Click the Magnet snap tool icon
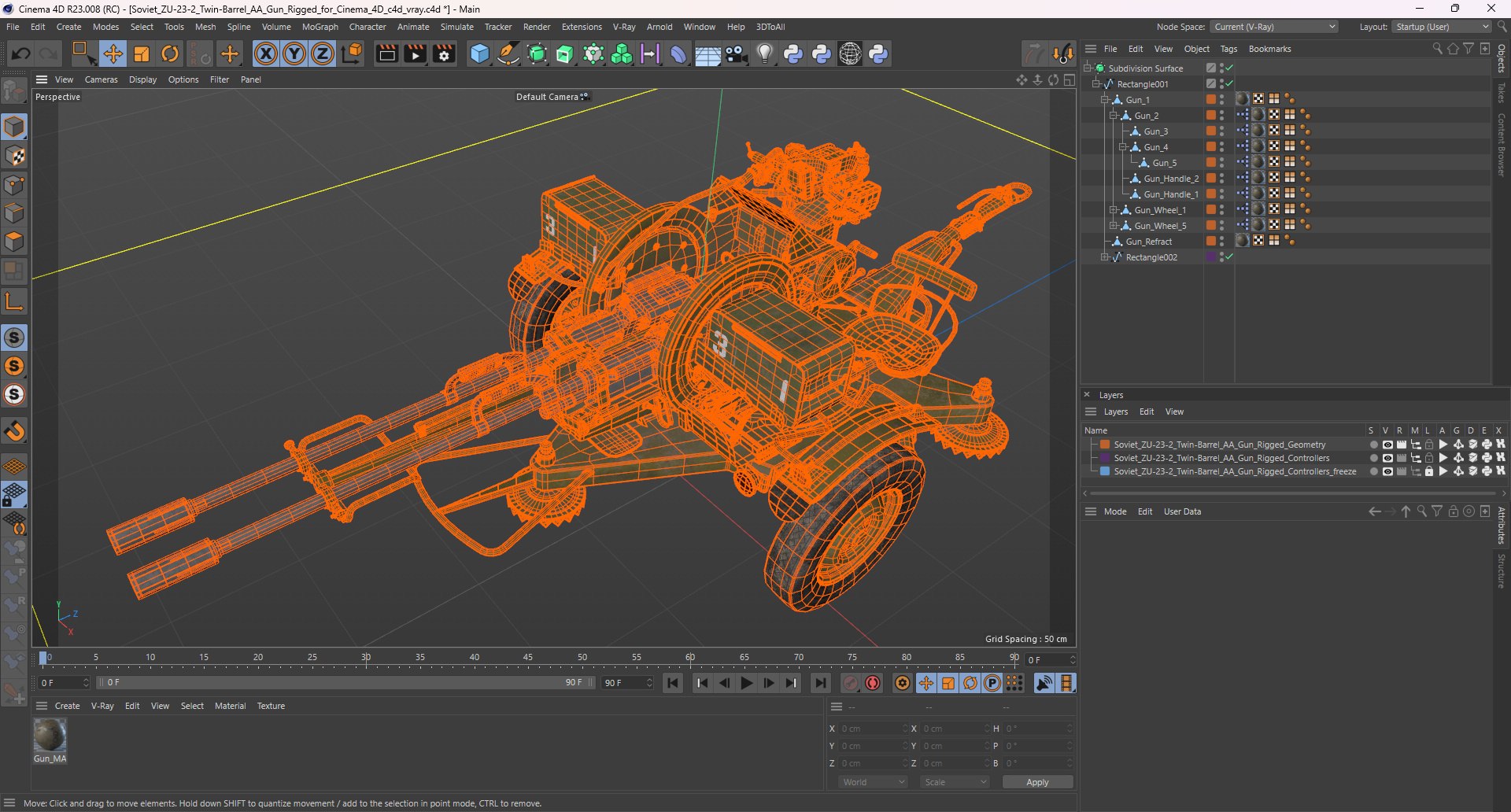 14,430
